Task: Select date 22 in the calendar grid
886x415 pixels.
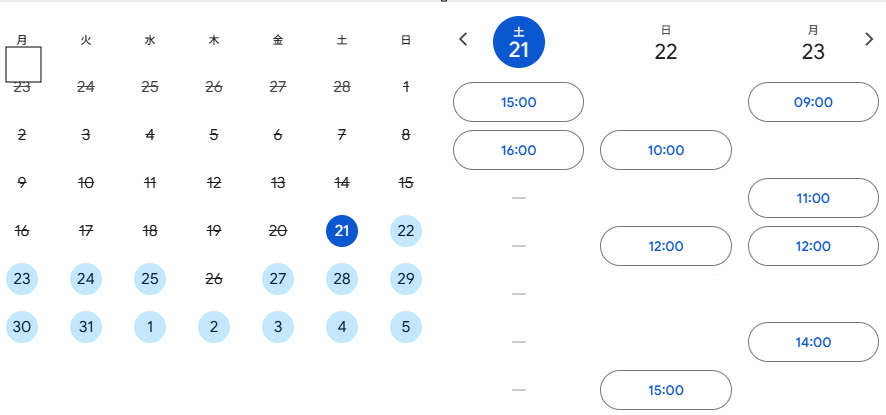Action: (405, 231)
